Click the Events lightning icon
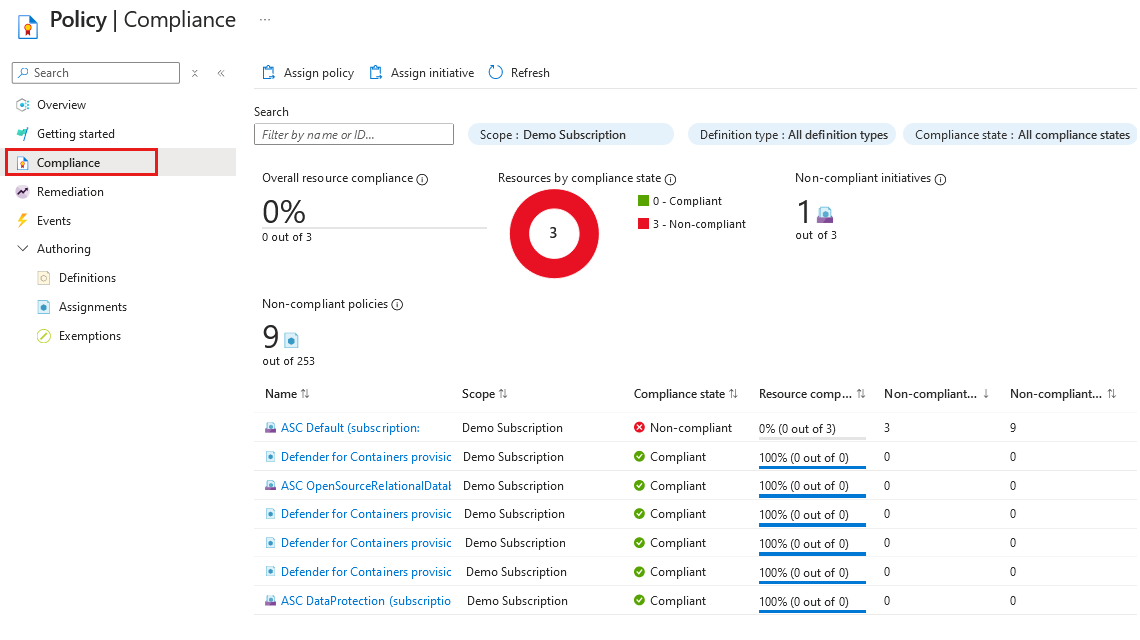1140x640 pixels. (x=23, y=221)
